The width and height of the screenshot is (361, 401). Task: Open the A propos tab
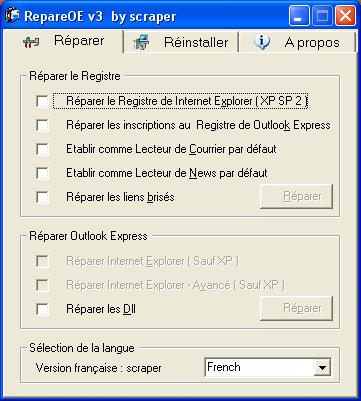pos(297,42)
